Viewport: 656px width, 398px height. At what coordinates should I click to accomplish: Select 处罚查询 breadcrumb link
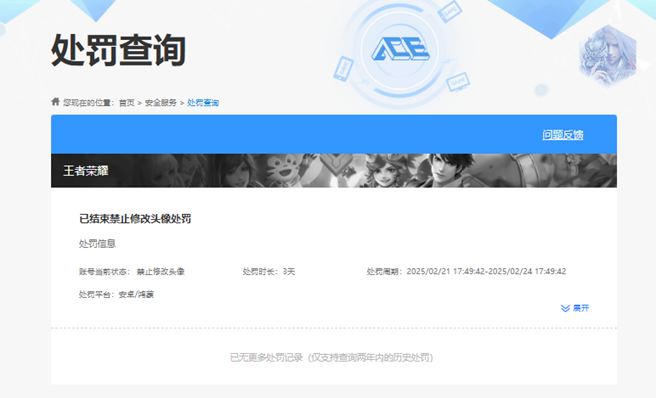click(x=203, y=103)
